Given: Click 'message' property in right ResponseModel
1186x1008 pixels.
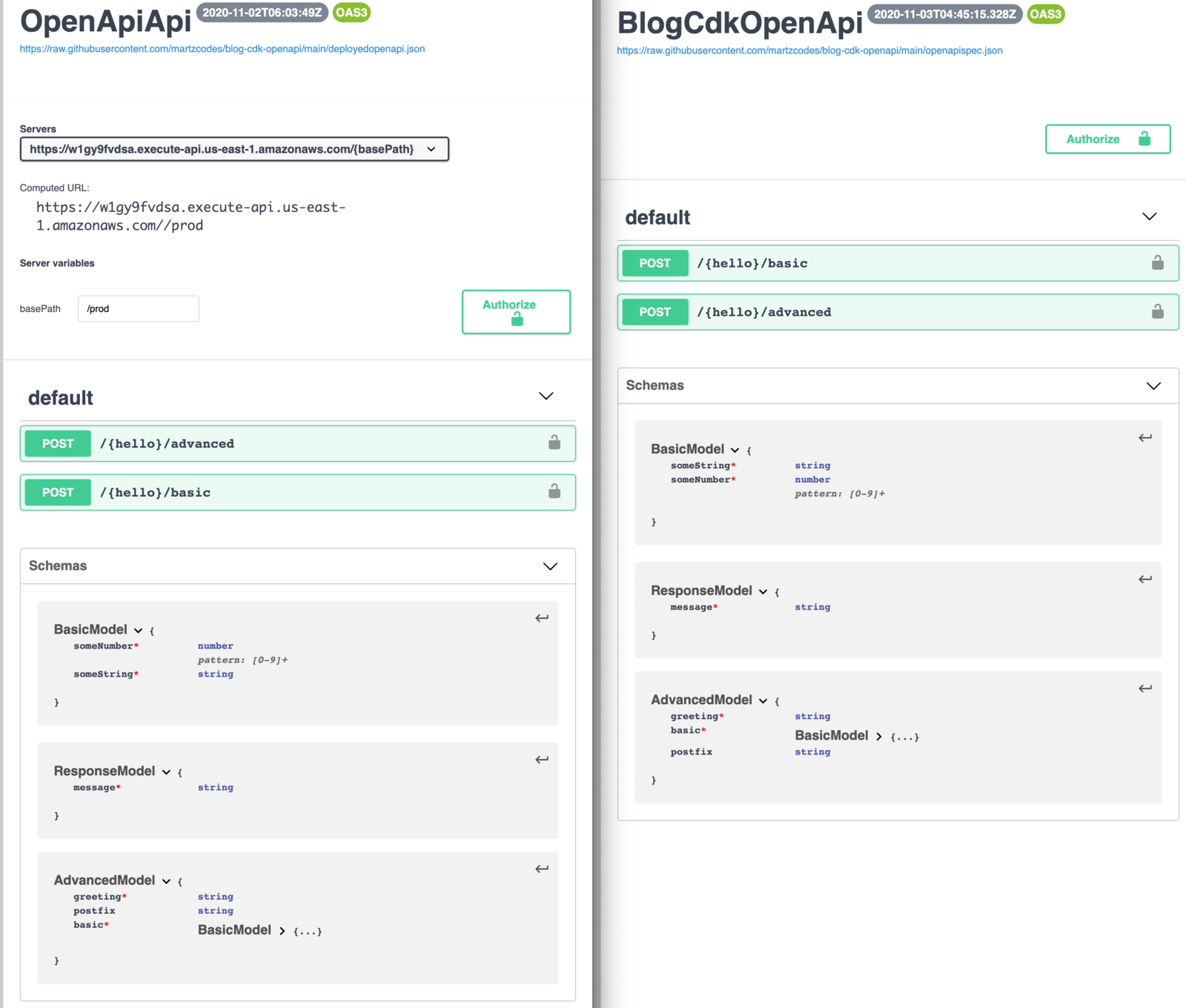Looking at the screenshot, I should click(695, 607).
